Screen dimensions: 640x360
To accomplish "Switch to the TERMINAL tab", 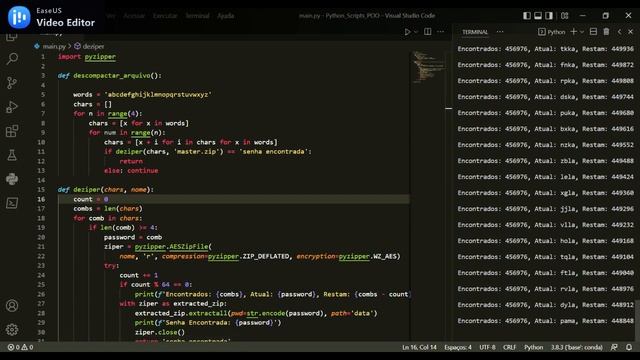I will coord(475,32).
